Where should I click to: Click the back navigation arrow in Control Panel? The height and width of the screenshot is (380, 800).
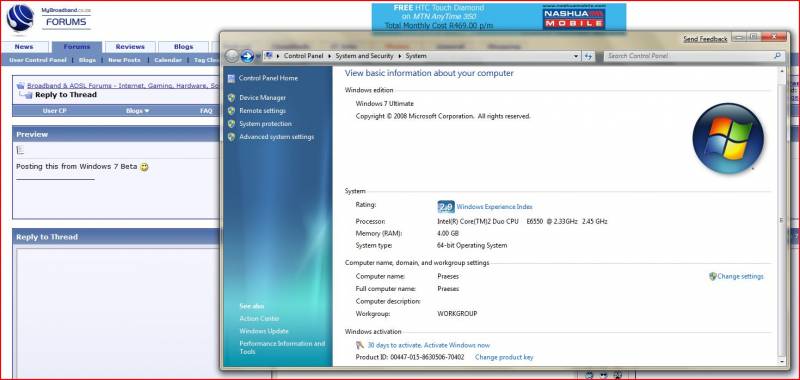(232, 56)
